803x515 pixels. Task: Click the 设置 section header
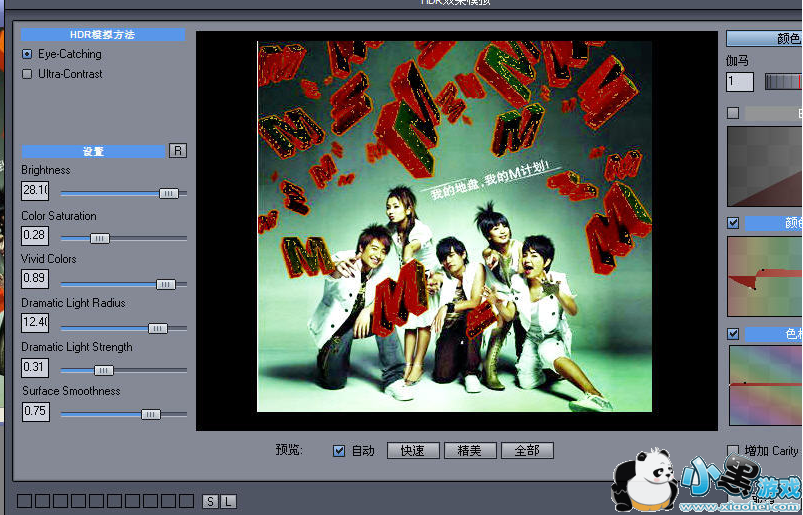(x=93, y=151)
